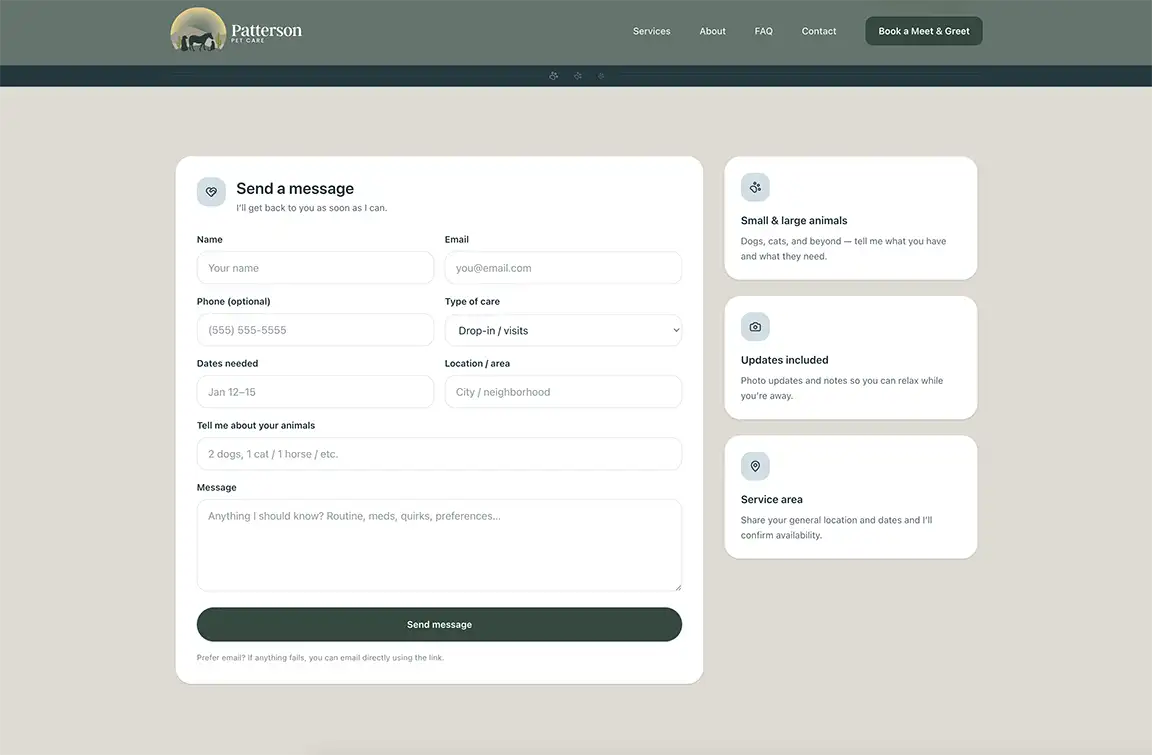
Task: Click inside the Message text area
Action: 439,545
